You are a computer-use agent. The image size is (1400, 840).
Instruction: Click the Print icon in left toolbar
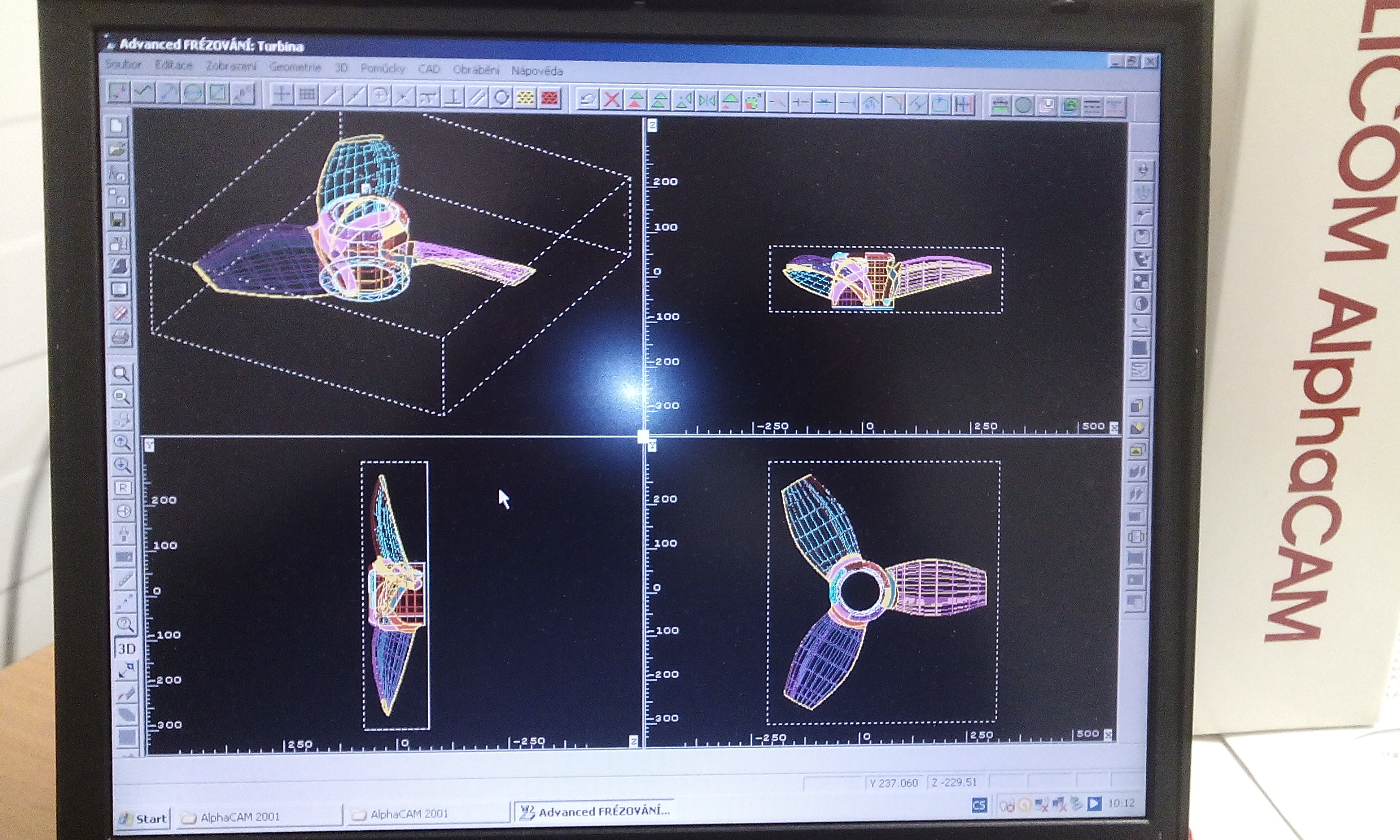tap(120, 337)
